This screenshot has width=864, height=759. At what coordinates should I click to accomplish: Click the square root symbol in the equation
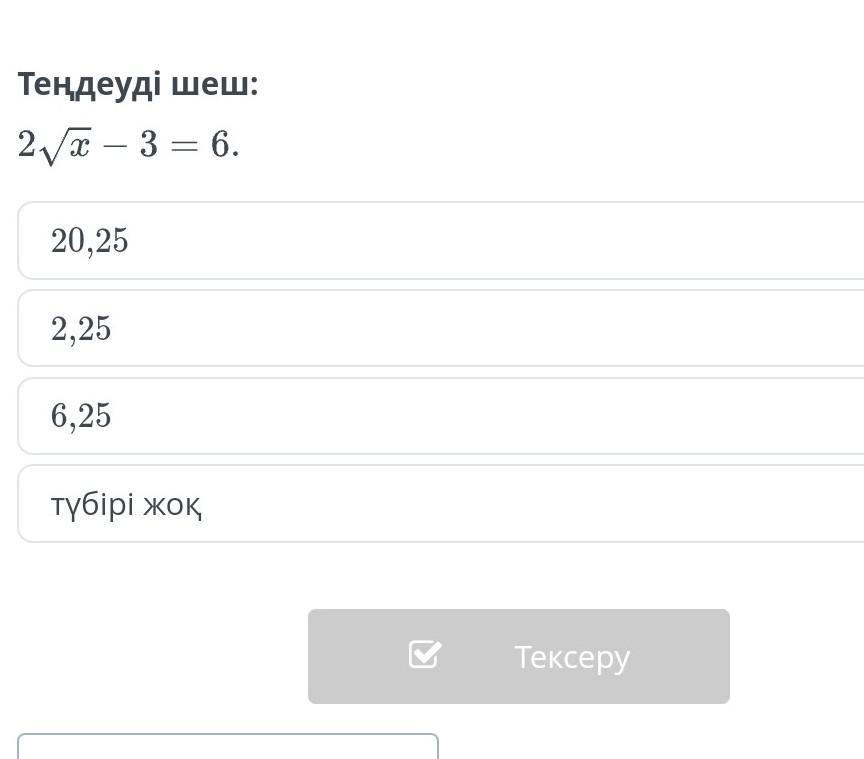[x=51, y=150]
